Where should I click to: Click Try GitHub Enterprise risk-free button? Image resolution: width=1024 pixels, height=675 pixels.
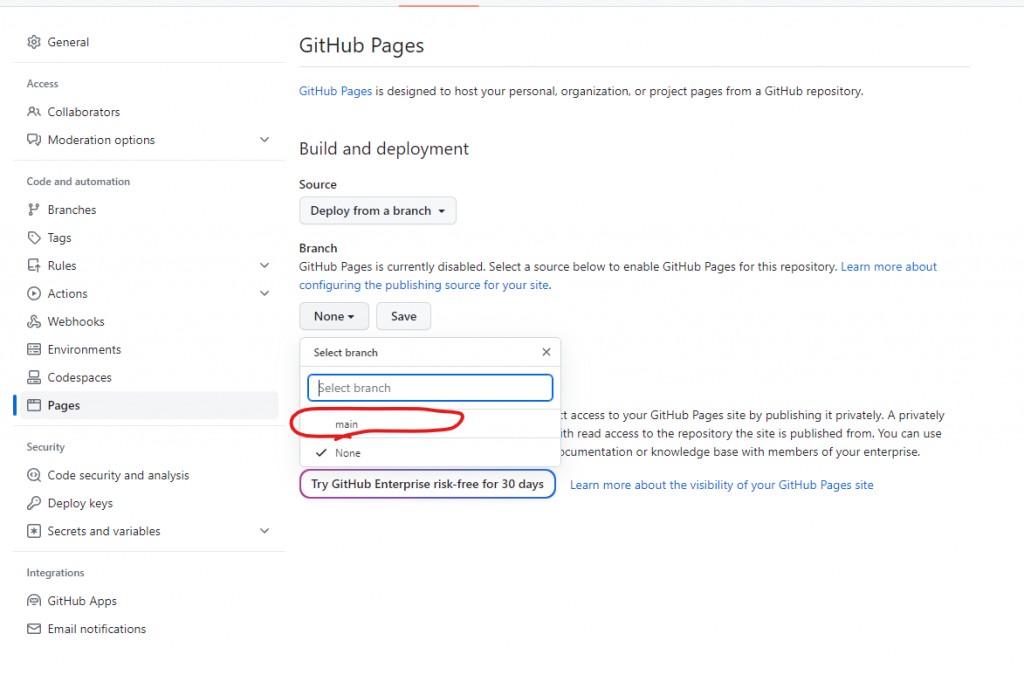click(427, 484)
